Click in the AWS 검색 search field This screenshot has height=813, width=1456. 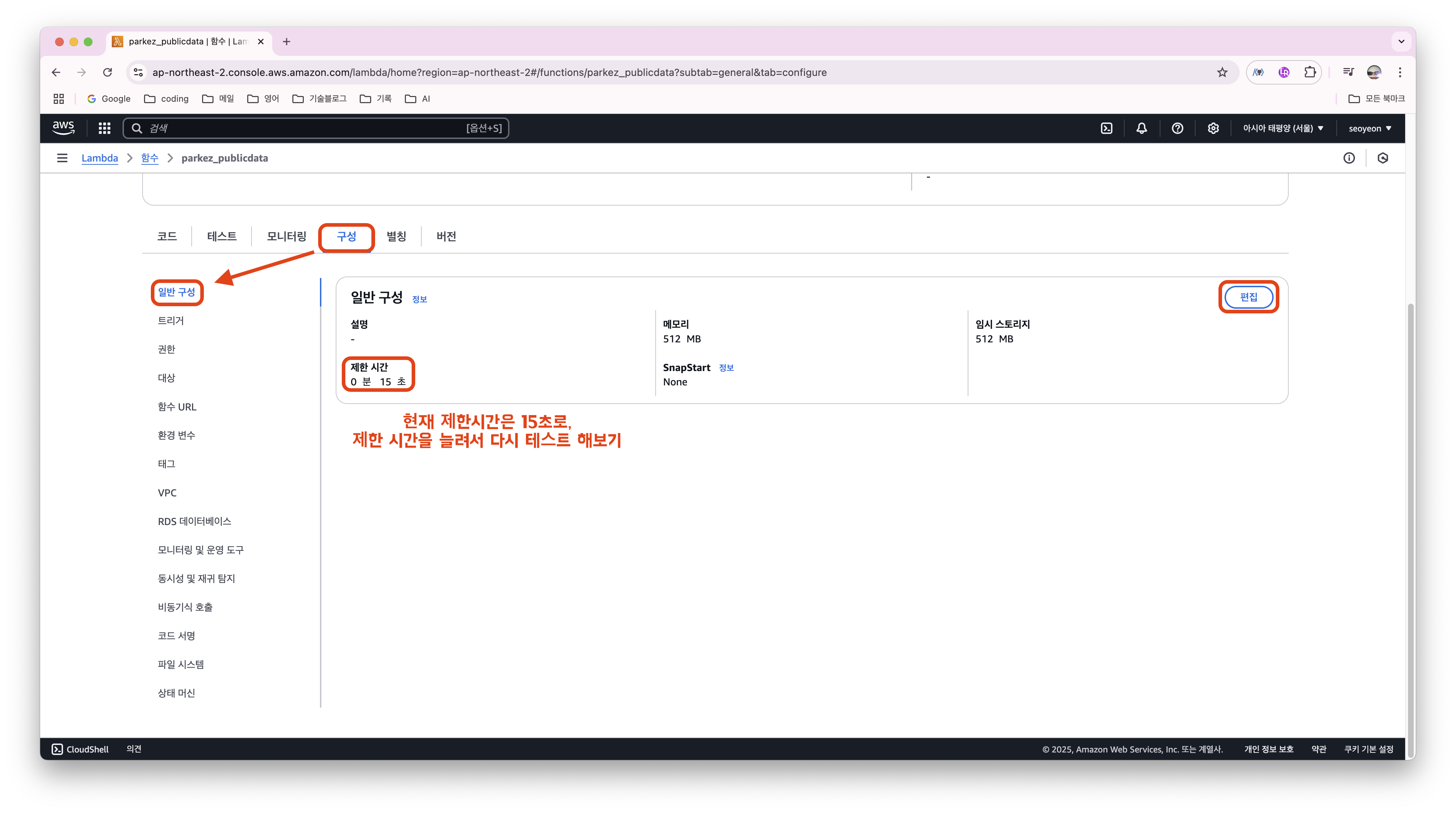click(x=305, y=128)
